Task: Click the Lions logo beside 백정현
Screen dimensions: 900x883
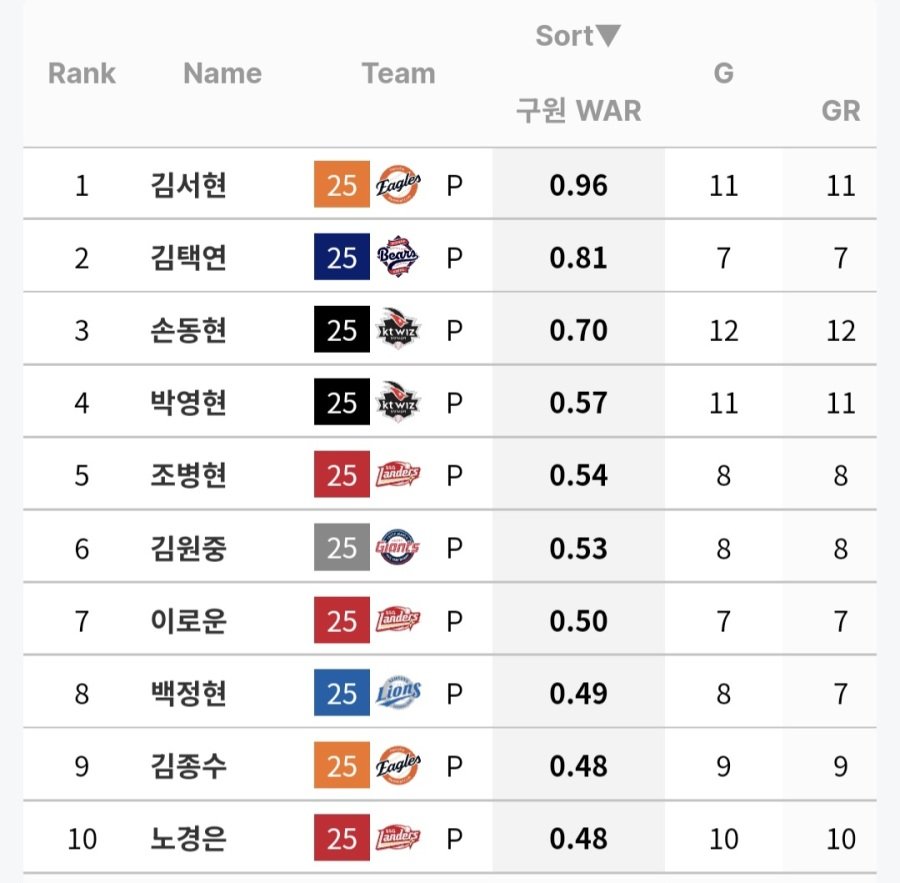Action: click(x=398, y=692)
